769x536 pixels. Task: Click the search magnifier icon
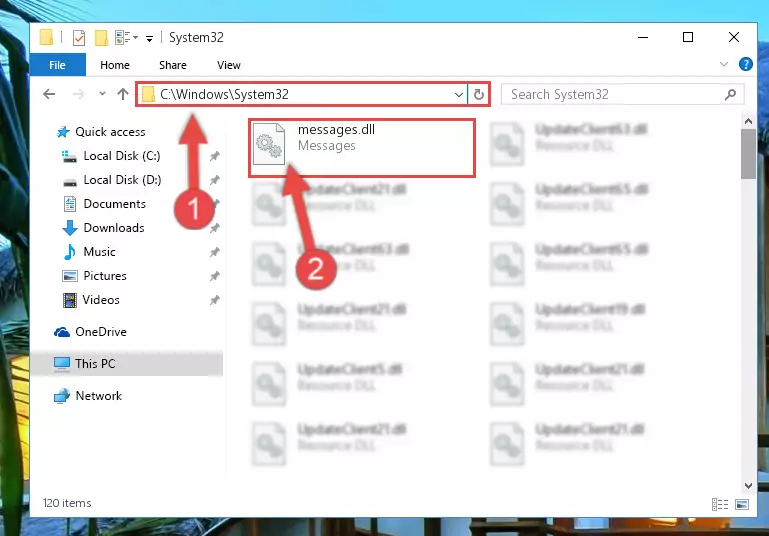(730, 94)
